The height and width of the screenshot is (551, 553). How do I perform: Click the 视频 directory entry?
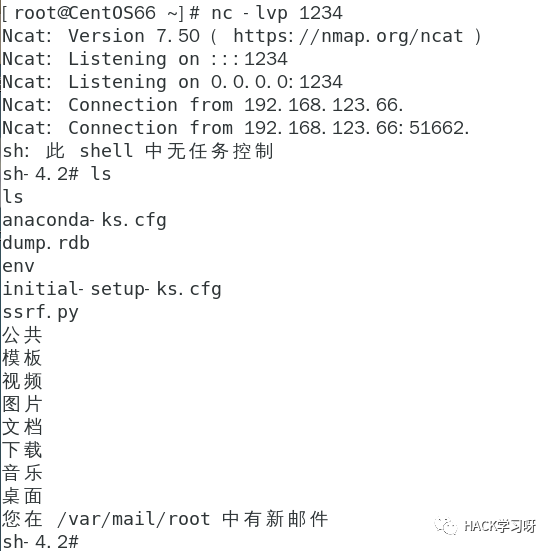point(22,381)
